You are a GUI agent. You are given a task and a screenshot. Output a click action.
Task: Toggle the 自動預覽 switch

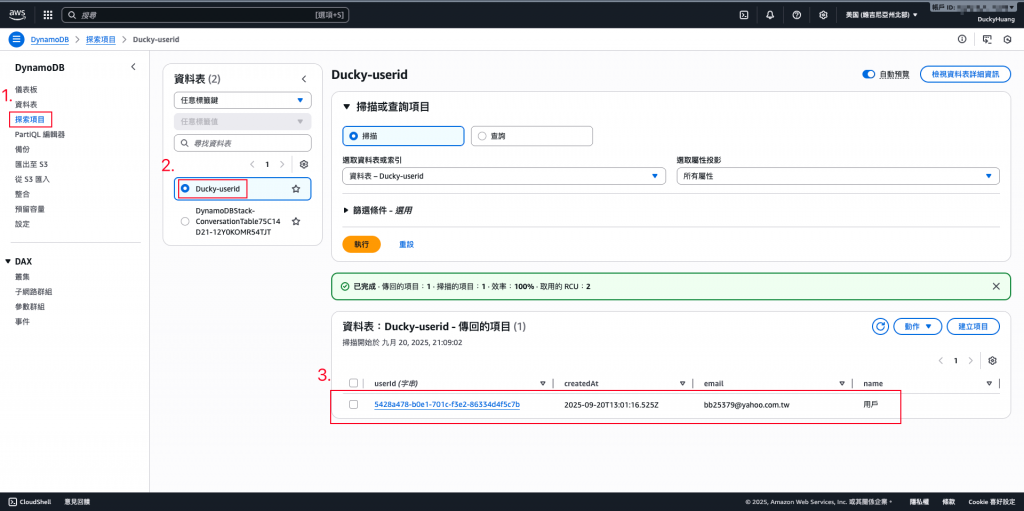(869, 74)
